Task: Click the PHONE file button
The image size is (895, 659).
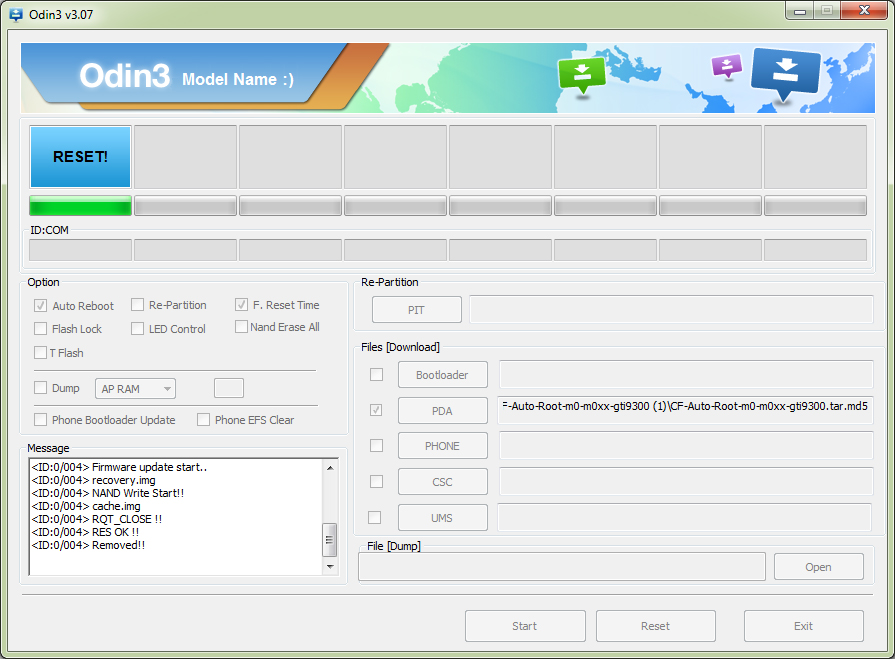Action: (442, 446)
